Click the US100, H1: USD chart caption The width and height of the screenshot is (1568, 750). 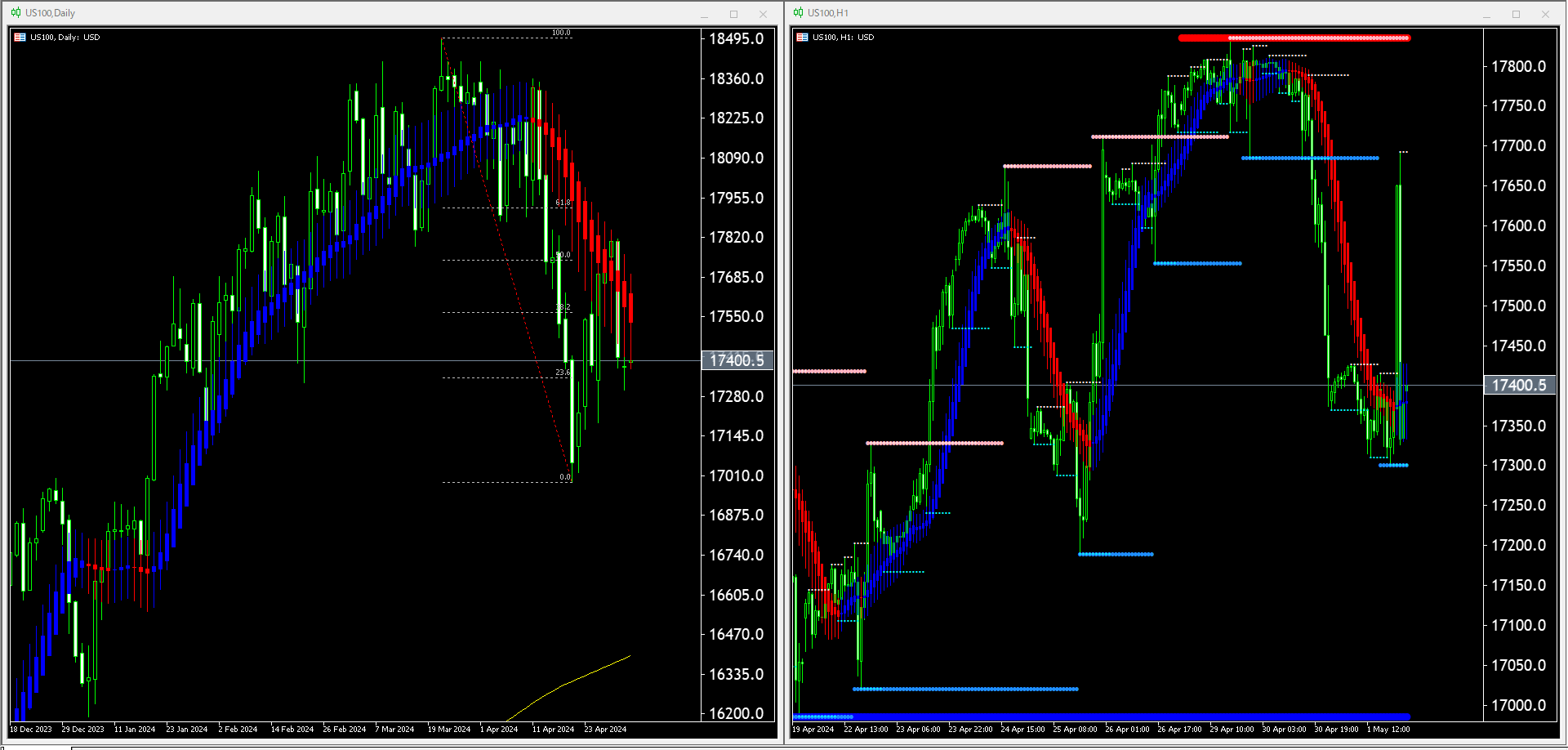click(844, 38)
